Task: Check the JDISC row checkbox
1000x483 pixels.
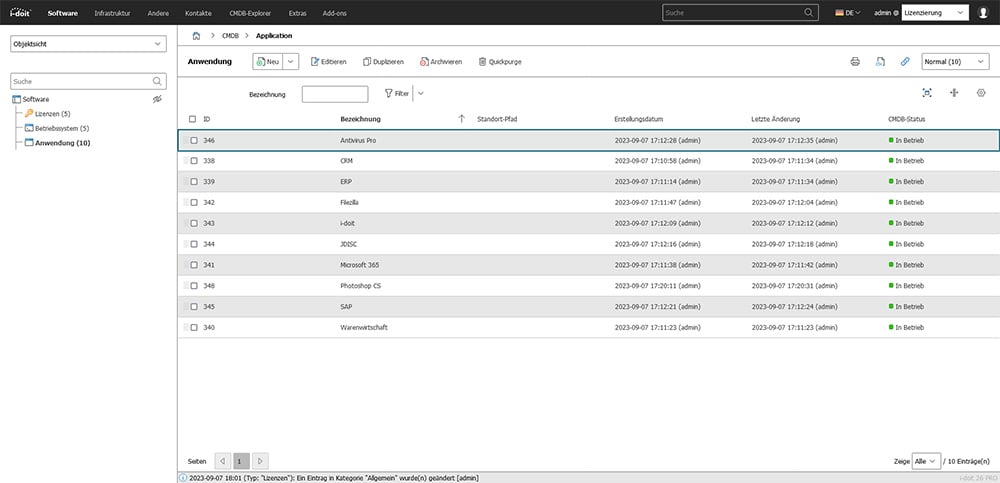Action: (x=194, y=244)
